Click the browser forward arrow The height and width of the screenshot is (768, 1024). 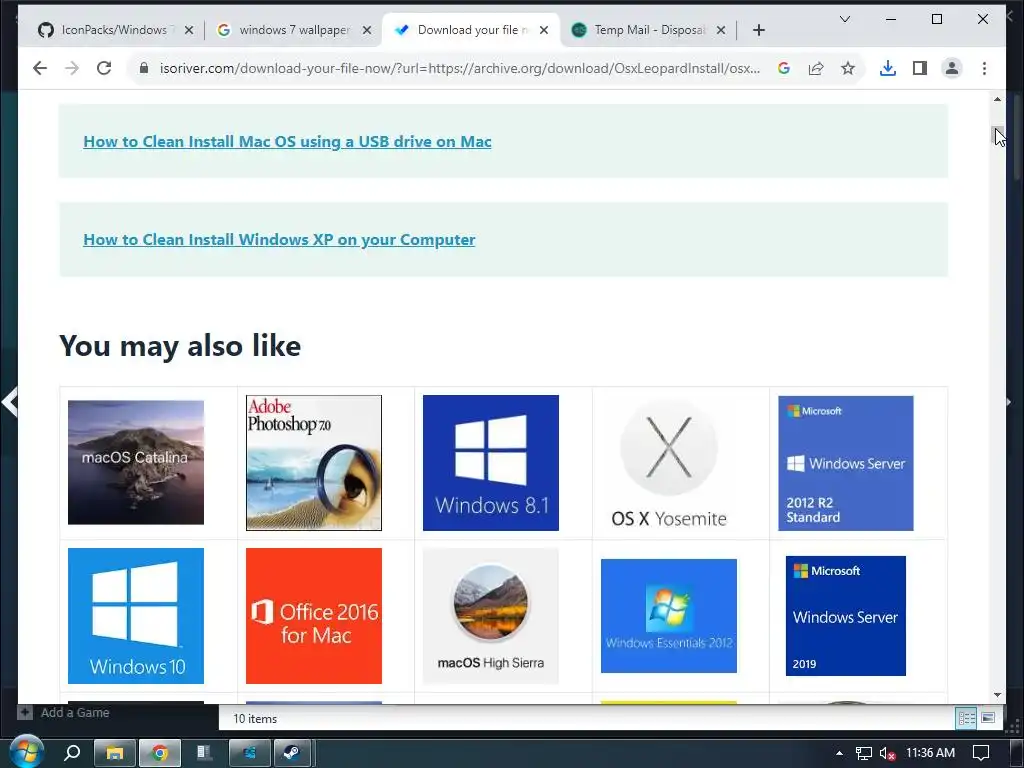[72, 68]
